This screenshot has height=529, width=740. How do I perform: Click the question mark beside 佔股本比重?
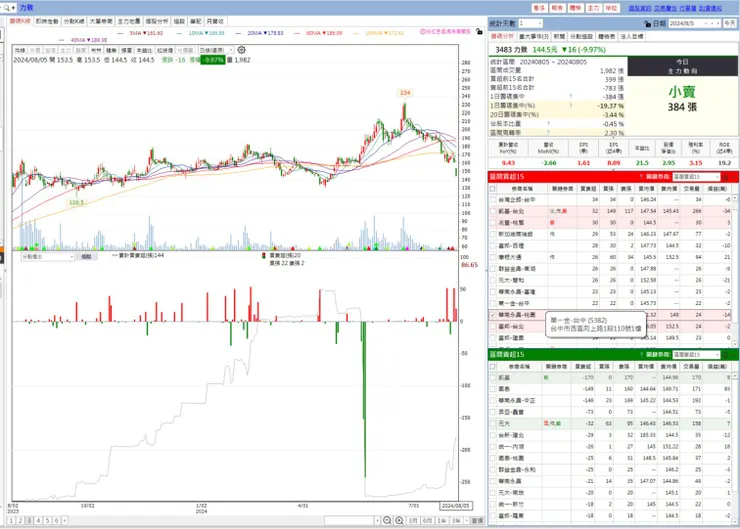(548, 124)
